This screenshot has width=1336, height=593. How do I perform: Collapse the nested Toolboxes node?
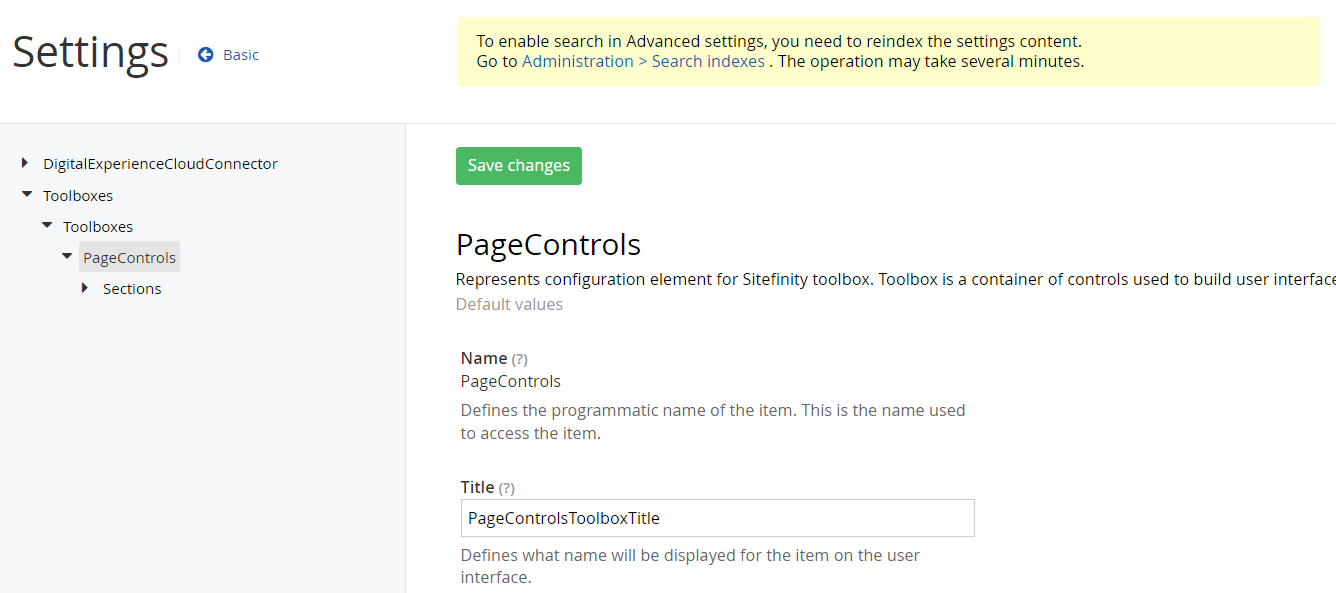click(46, 225)
